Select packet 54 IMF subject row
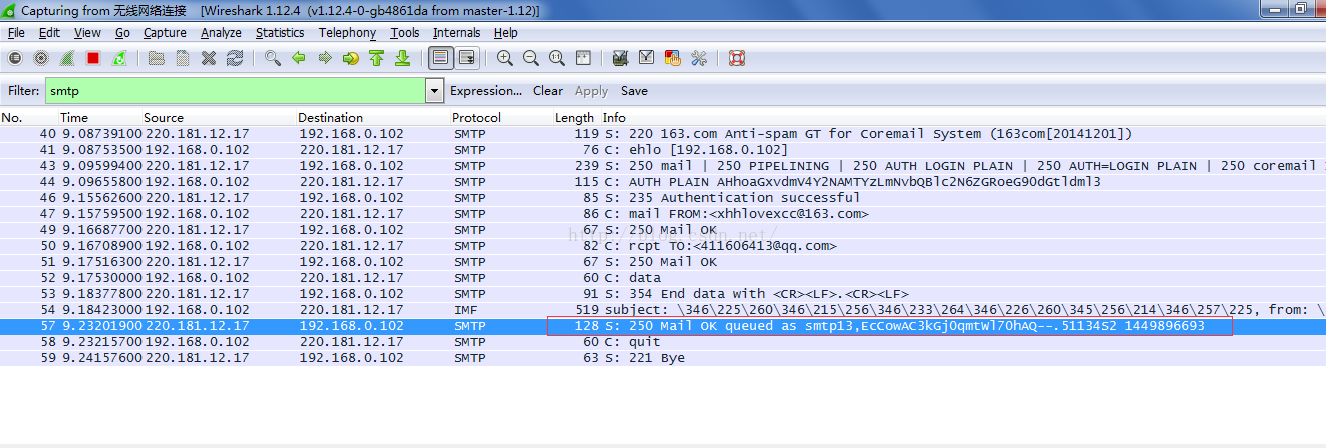This screenshot has height=448, width=1326. pos(663,310)
